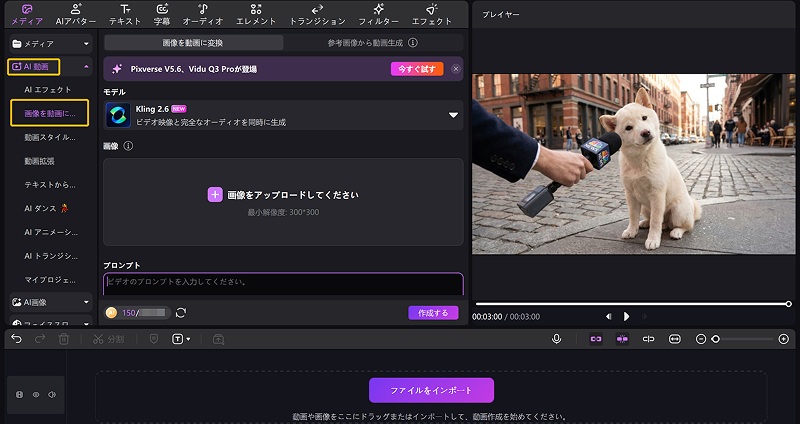Select テキストから... in sidebar
This screenshot has height=424, width=800.
pyautogui.click(x=49, y=185)
